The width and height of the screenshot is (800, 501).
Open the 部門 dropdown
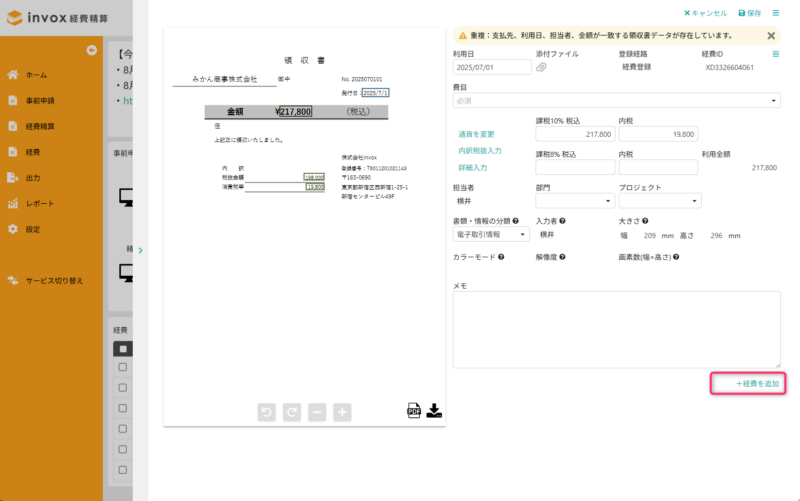pyautogui.click(x=575, y=201)
